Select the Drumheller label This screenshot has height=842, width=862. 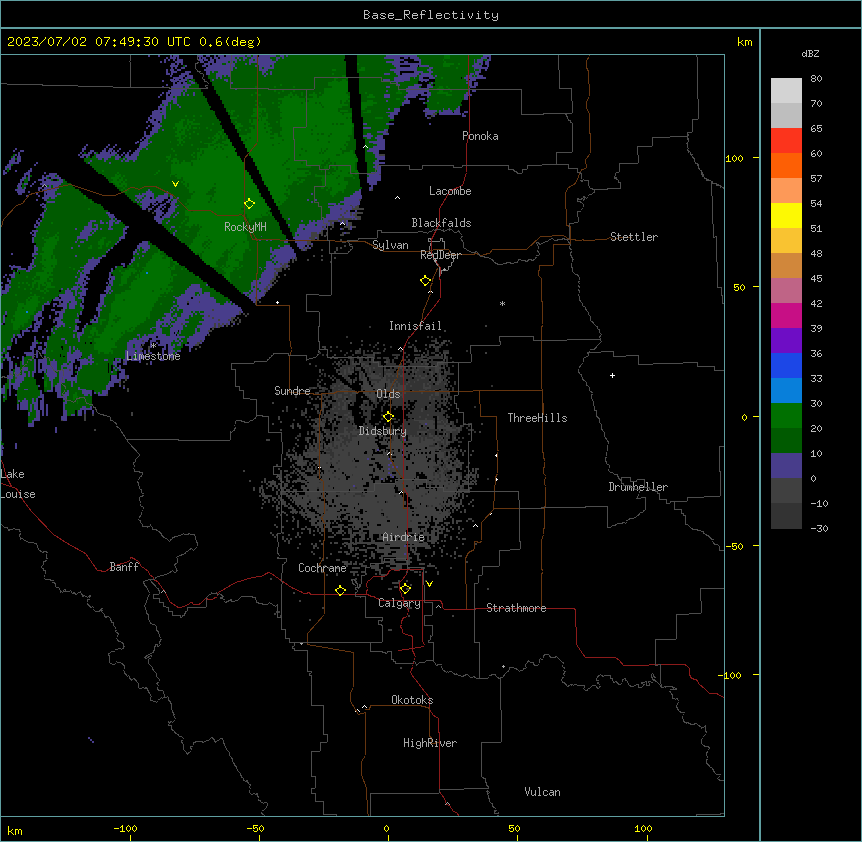638,487
